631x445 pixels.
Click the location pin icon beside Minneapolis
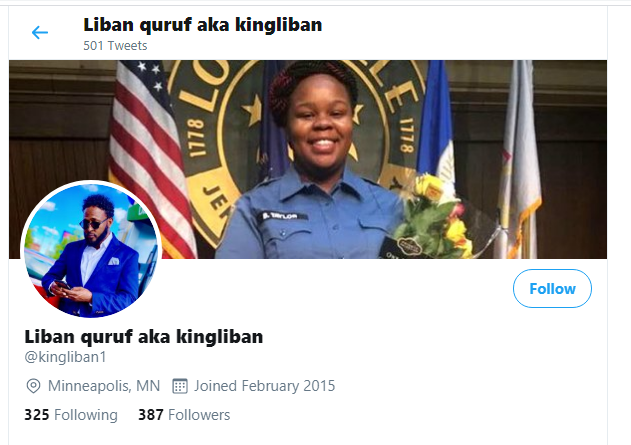pyautogui.click(x=33, y=386)
